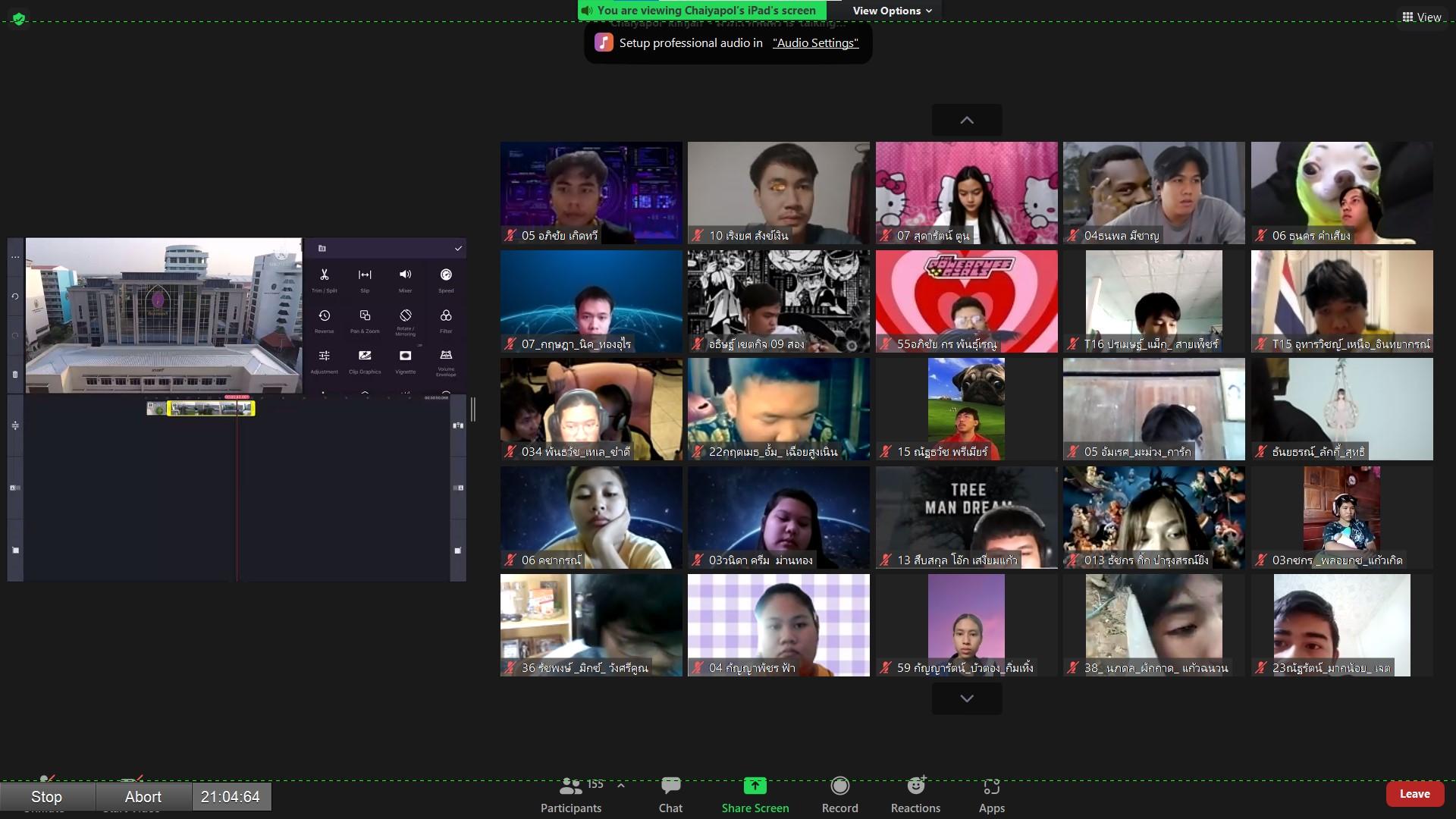Expand the arrow next to Participants
1456x819 pixels.
pyautogui.click(x=621, y=786)
